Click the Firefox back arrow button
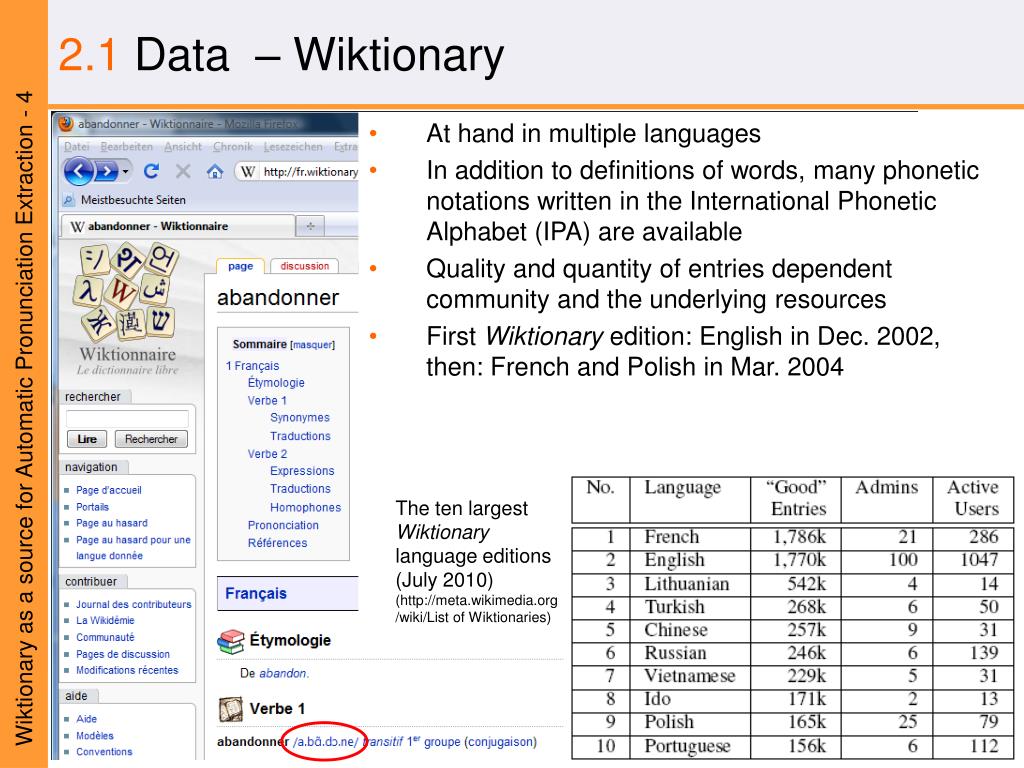The height and width of the screenshot is (768, 1024). (x=79, y=172)
